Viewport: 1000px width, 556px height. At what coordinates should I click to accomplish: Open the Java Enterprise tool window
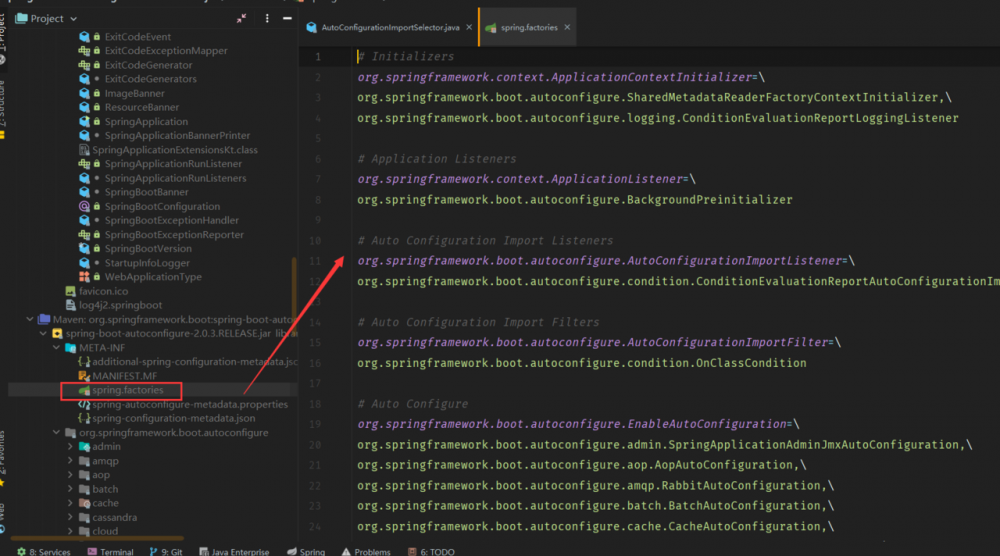pos(233,551)
